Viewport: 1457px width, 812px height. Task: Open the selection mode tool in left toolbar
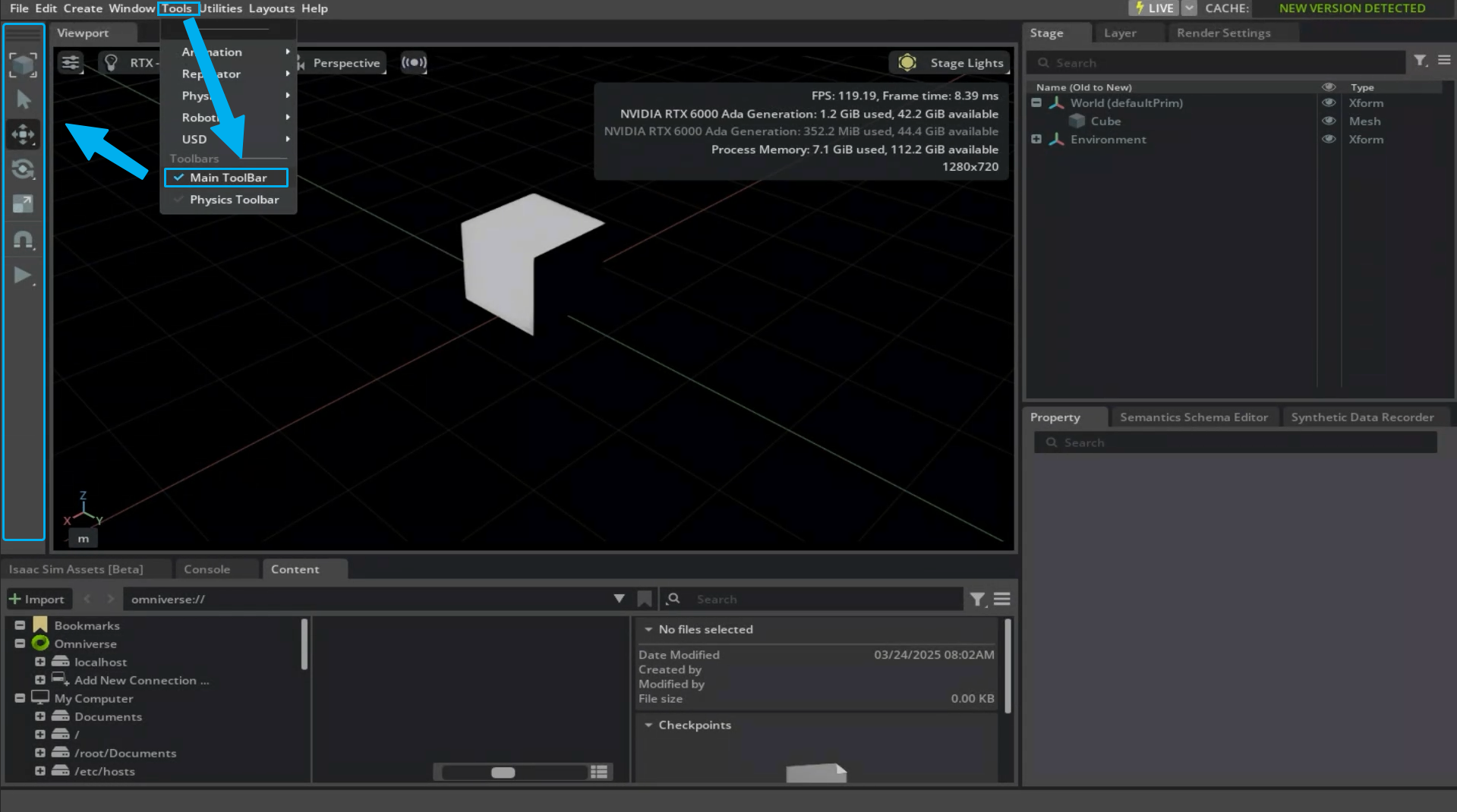tap(23, 65)
